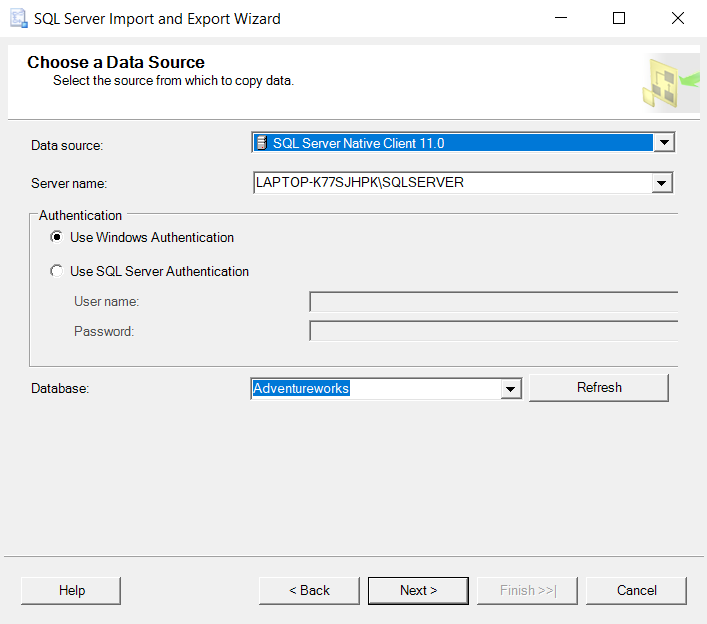This screenshot has height=624, width=707.
Task: Click the server icon in Data source box
Action: [262, 143]
